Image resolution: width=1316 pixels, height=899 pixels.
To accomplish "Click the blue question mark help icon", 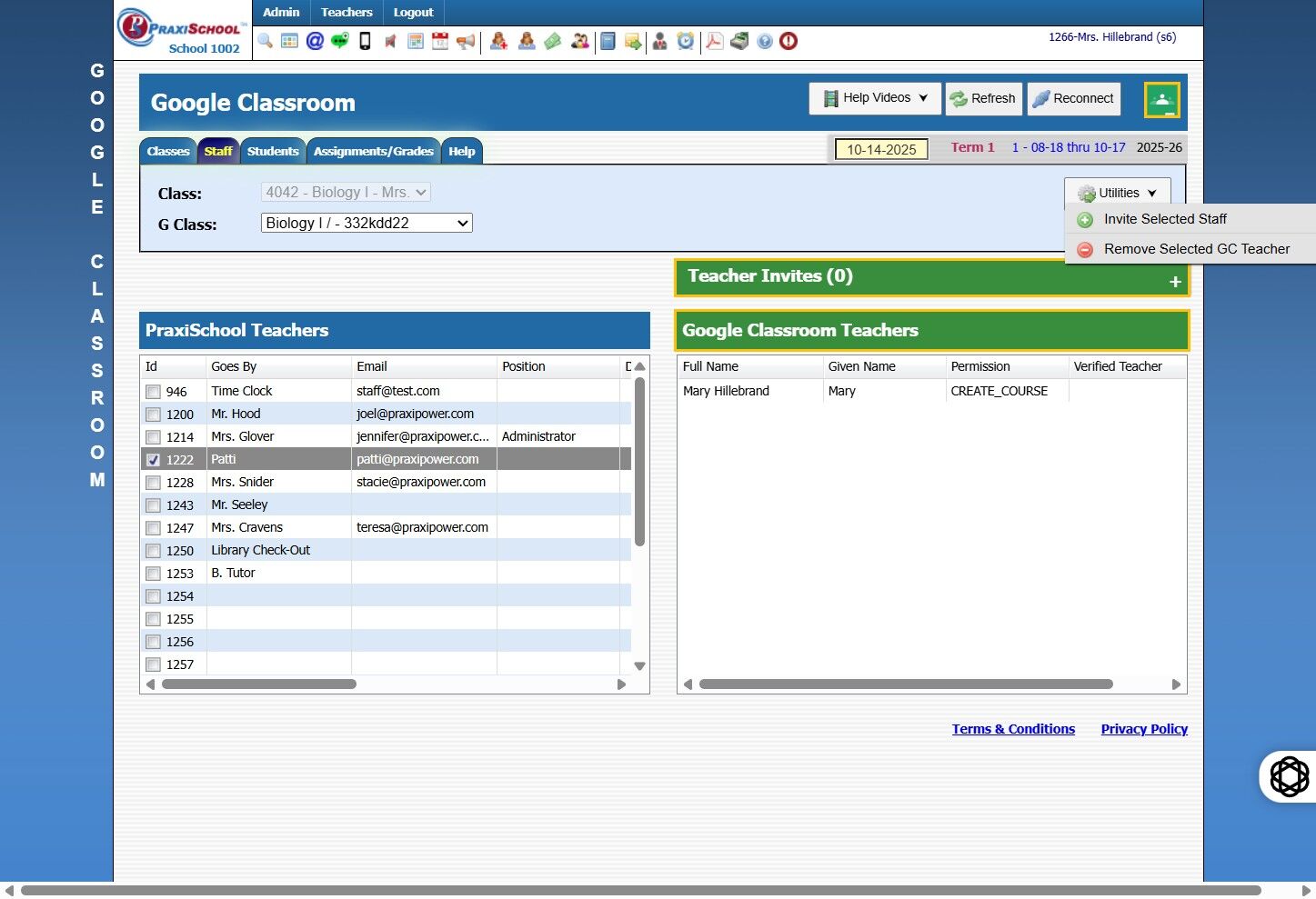I will click(765, 41).
